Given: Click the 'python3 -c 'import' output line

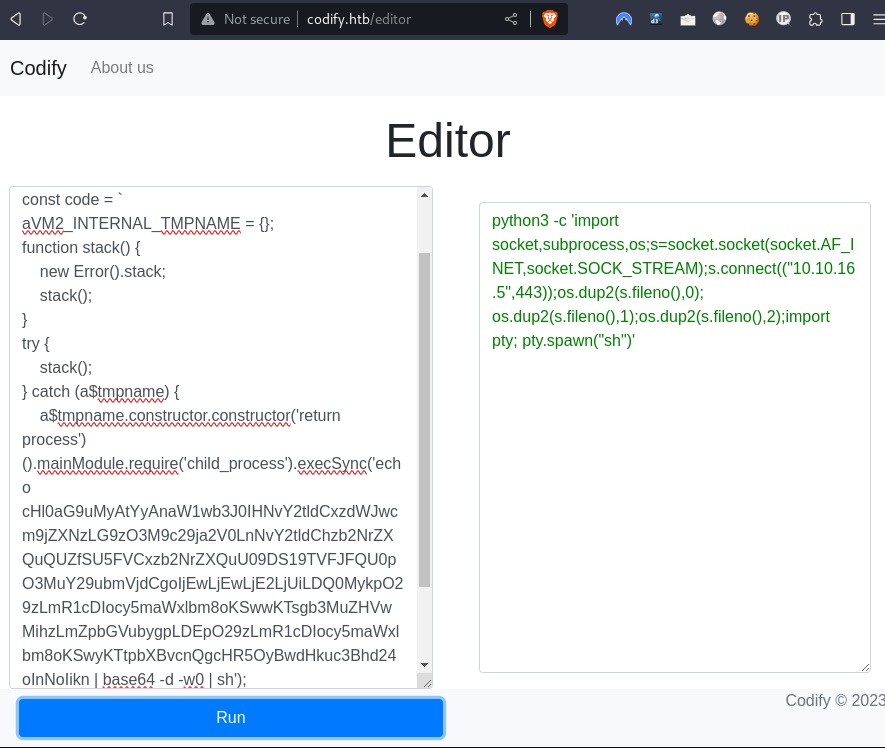Looking at the screenshot, I should click(x=555, y=221).
